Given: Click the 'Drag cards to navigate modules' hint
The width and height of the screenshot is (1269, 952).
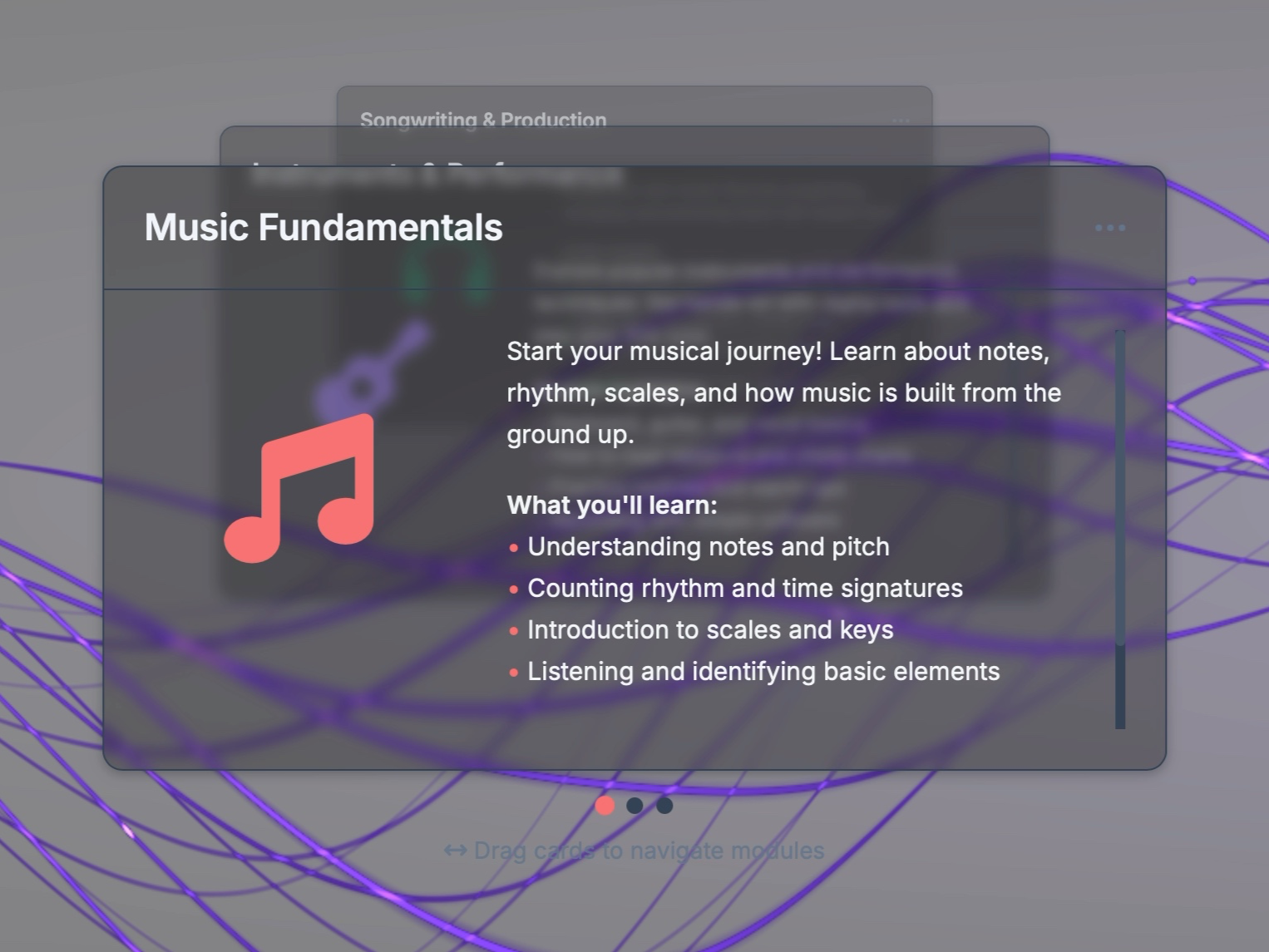Looking at the screenshot, I should [x=649, y=851].
